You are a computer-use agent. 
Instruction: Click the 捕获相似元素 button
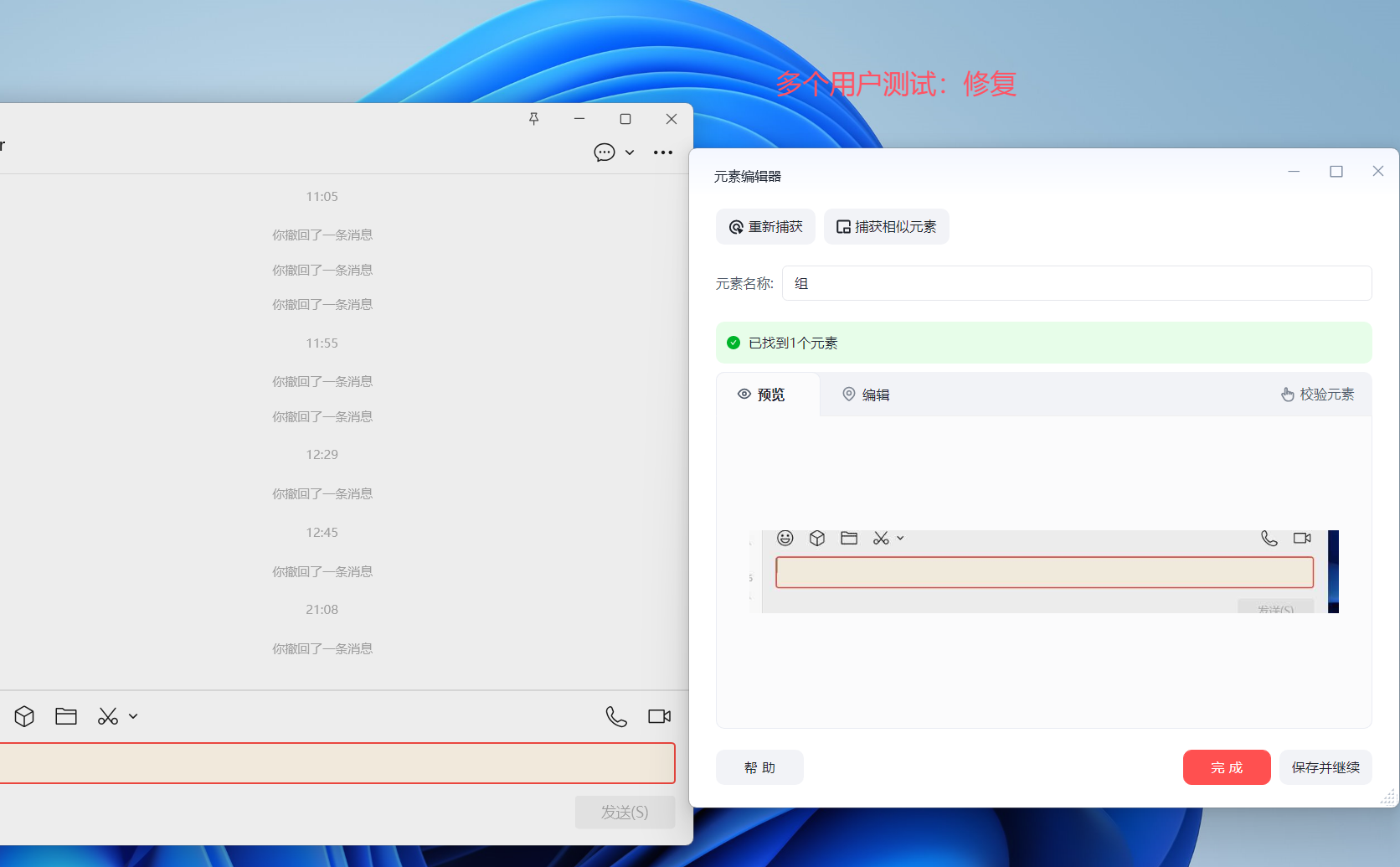click(886, 227)
